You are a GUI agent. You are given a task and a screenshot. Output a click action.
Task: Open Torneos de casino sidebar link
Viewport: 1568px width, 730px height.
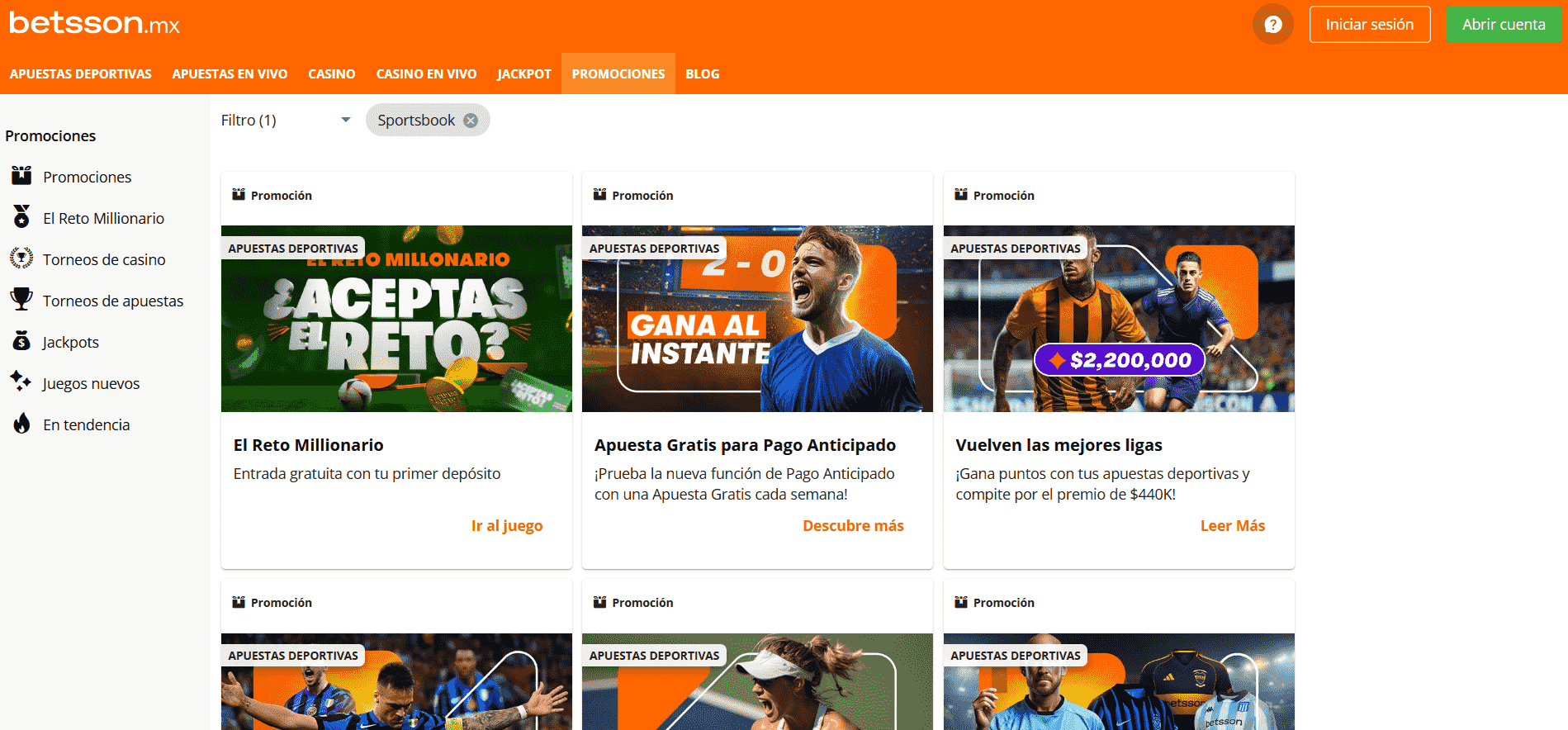pyautogui.click(x=104, y=259)
